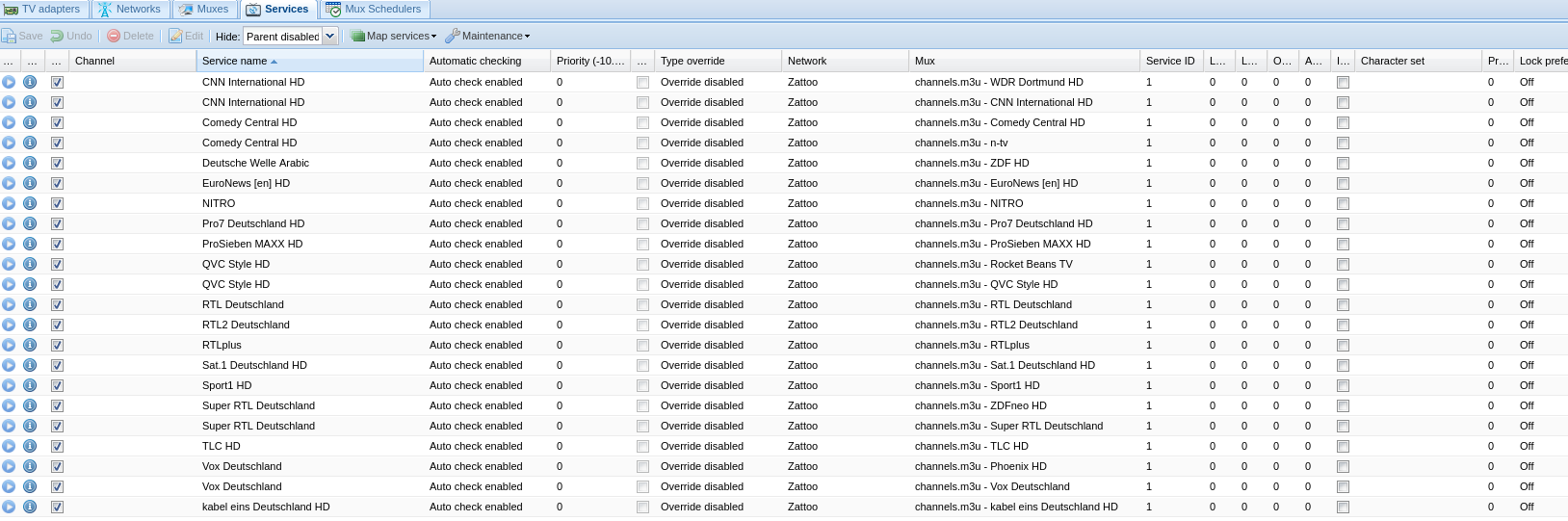Check box beside priority in RTL Deutschland row
Image resolution: width=1568 pixels, height=521 pixels.
tap(642, 304)
